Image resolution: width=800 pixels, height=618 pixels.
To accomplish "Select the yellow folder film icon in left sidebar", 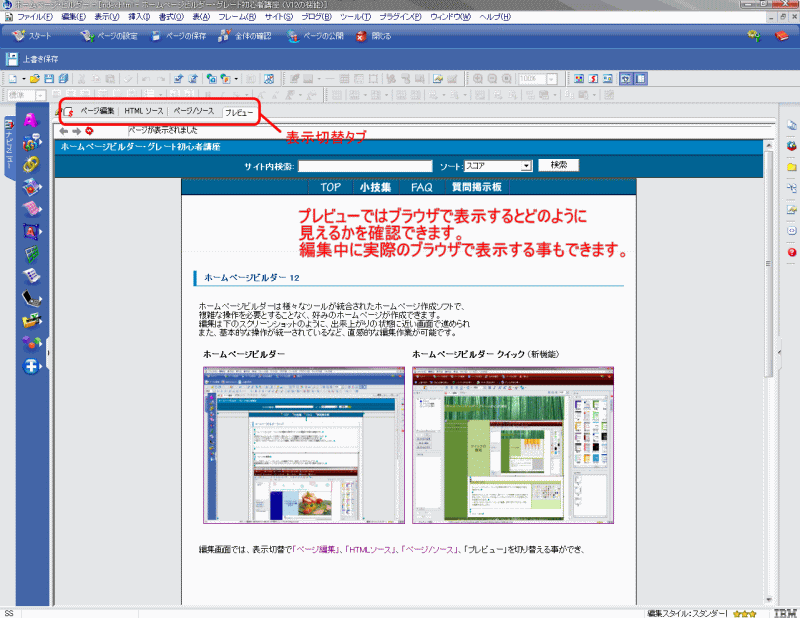I will point(31,321).
